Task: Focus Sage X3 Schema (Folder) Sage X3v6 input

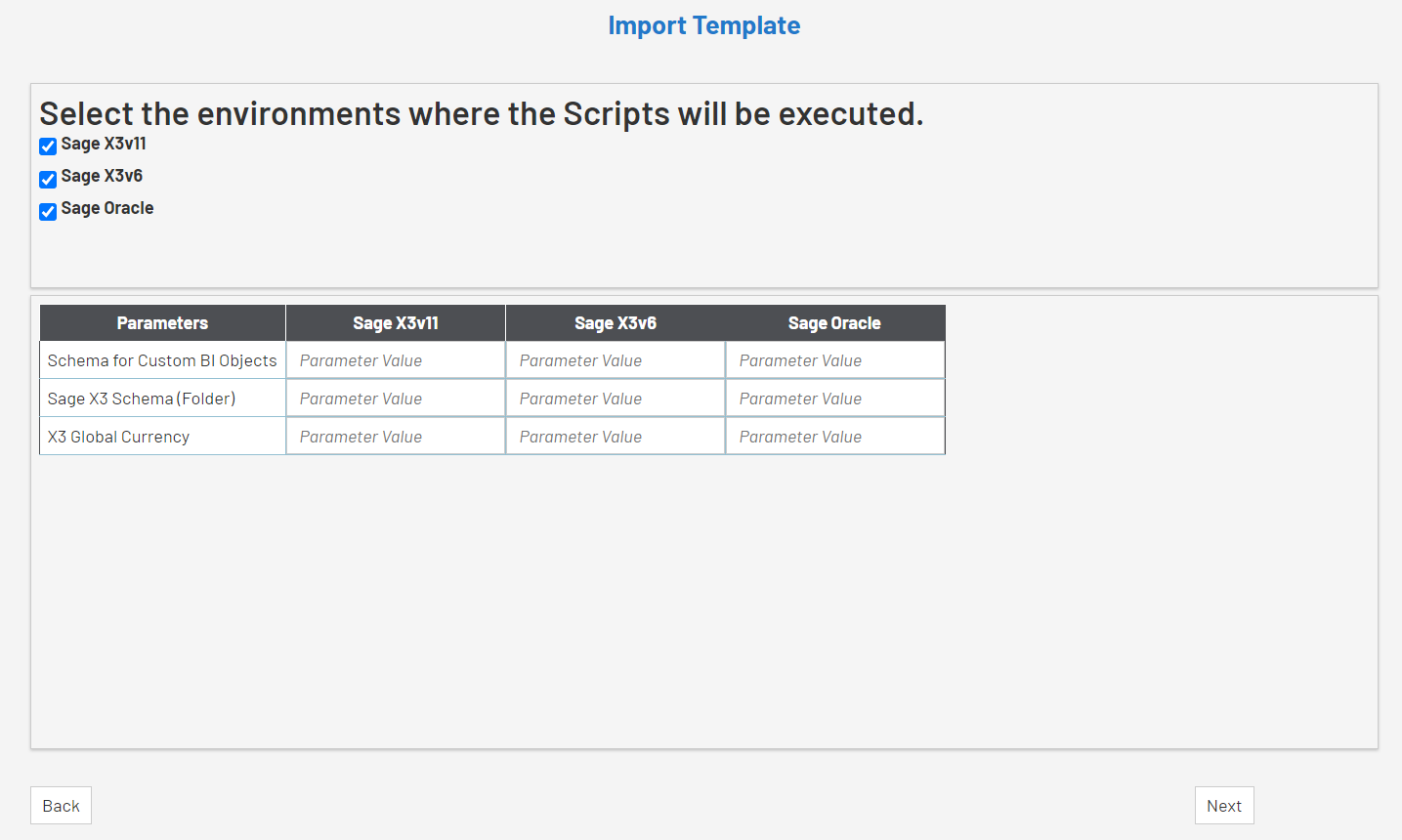Action: point(616,399)
